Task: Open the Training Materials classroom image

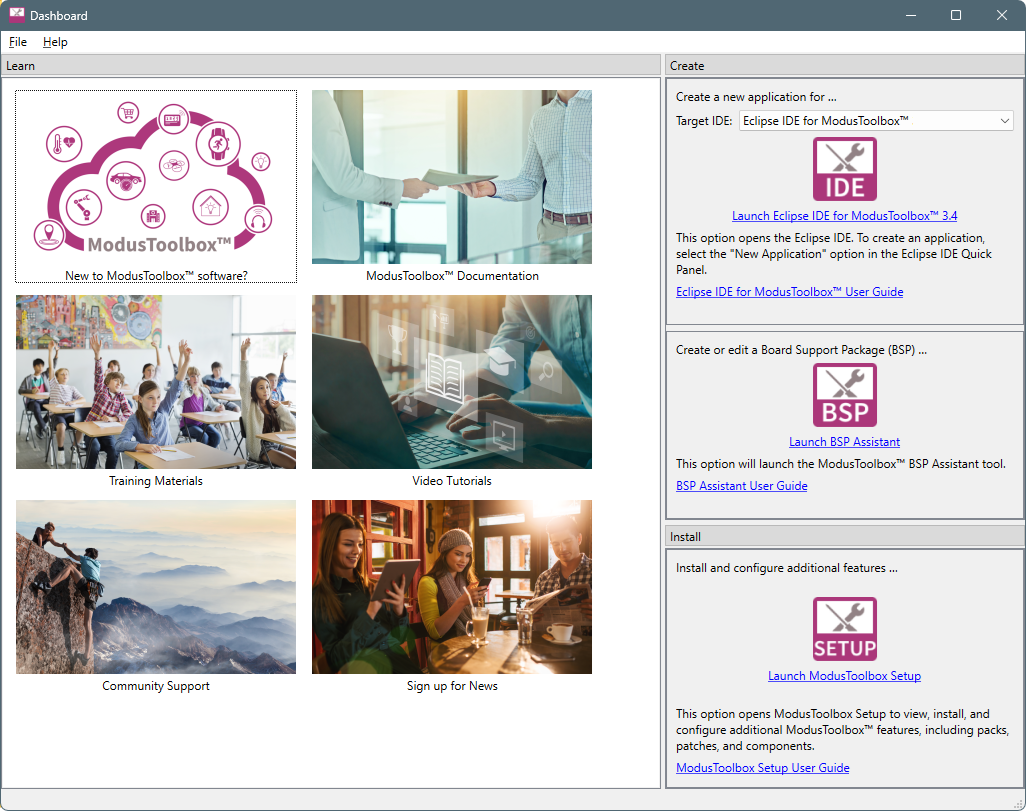Action: point(156,382)
